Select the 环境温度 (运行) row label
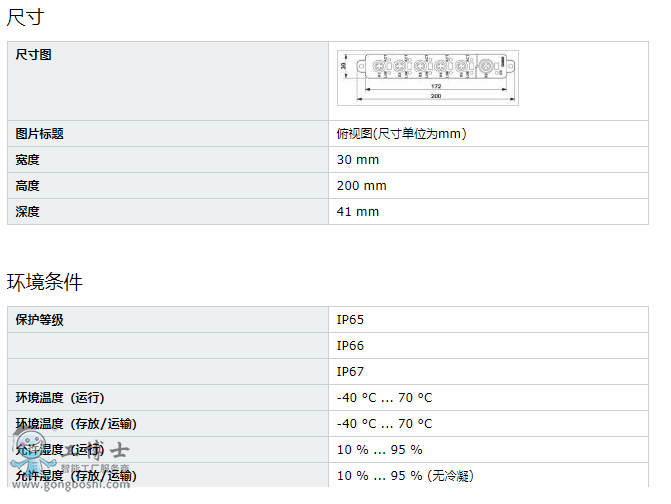 60,398
